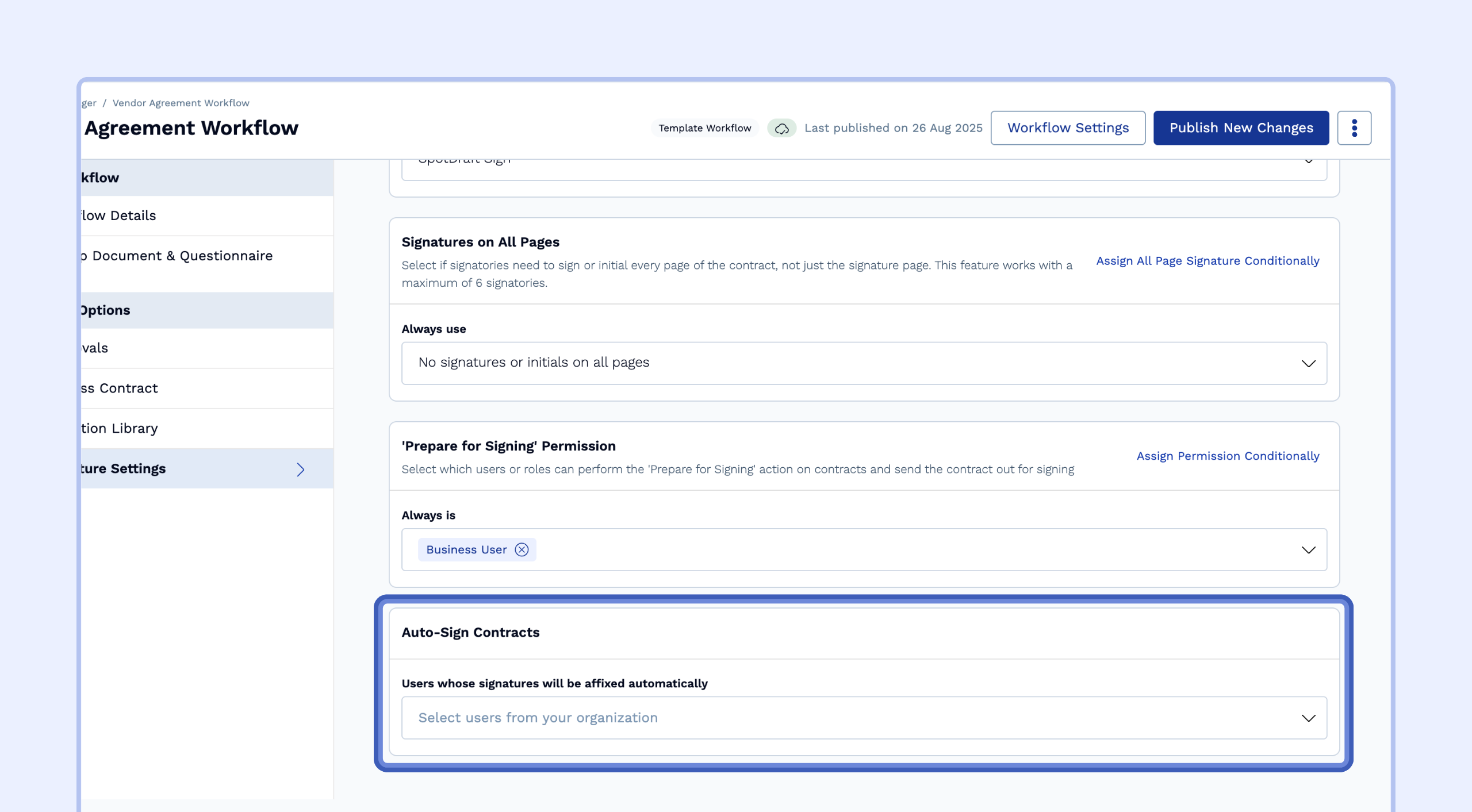The height and width of the screenshot is (812, 1472).
Task: Select Signature Settings in sidebar
Action: point(124,468)
